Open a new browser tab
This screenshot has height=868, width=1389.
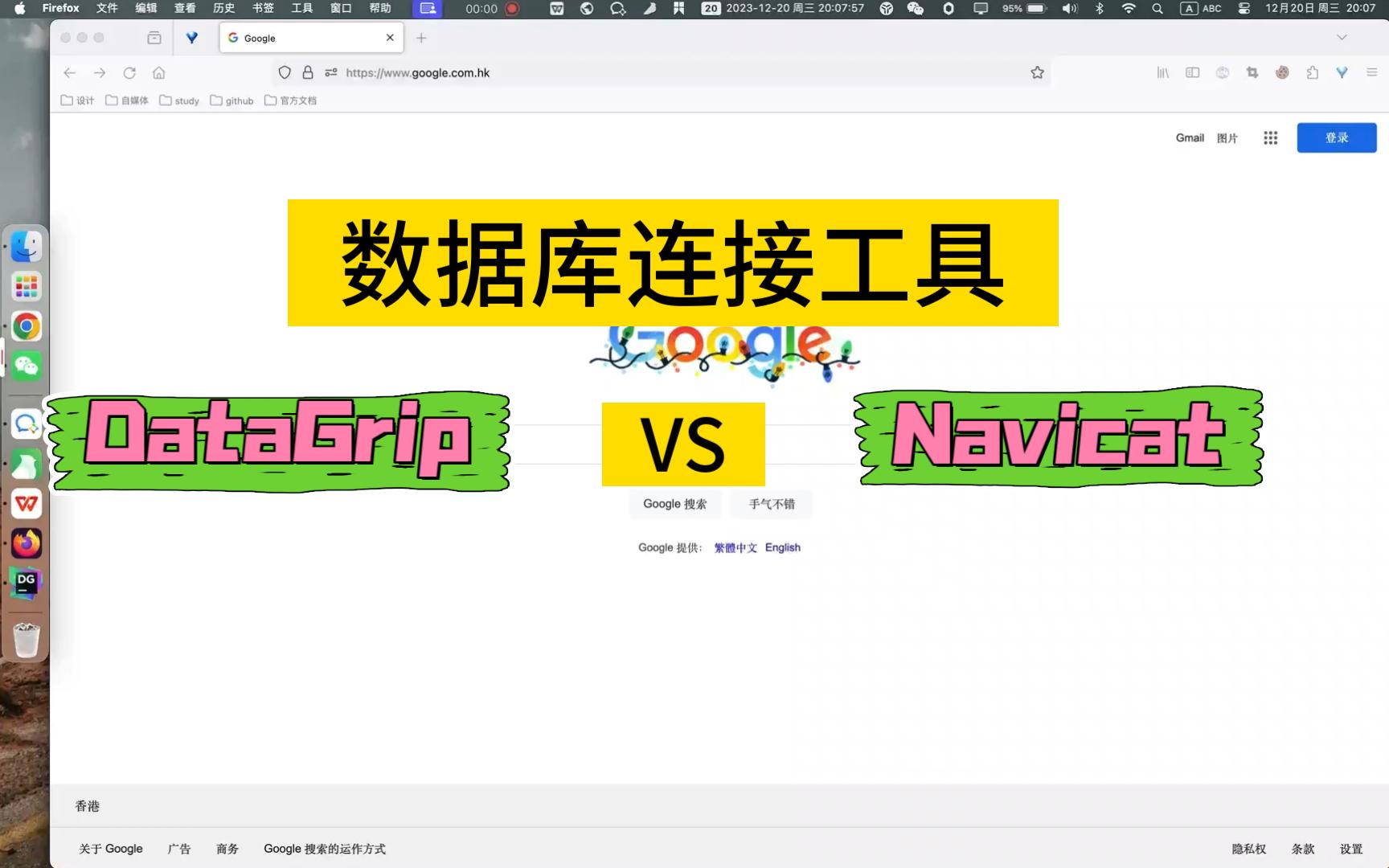pos(421,38)
